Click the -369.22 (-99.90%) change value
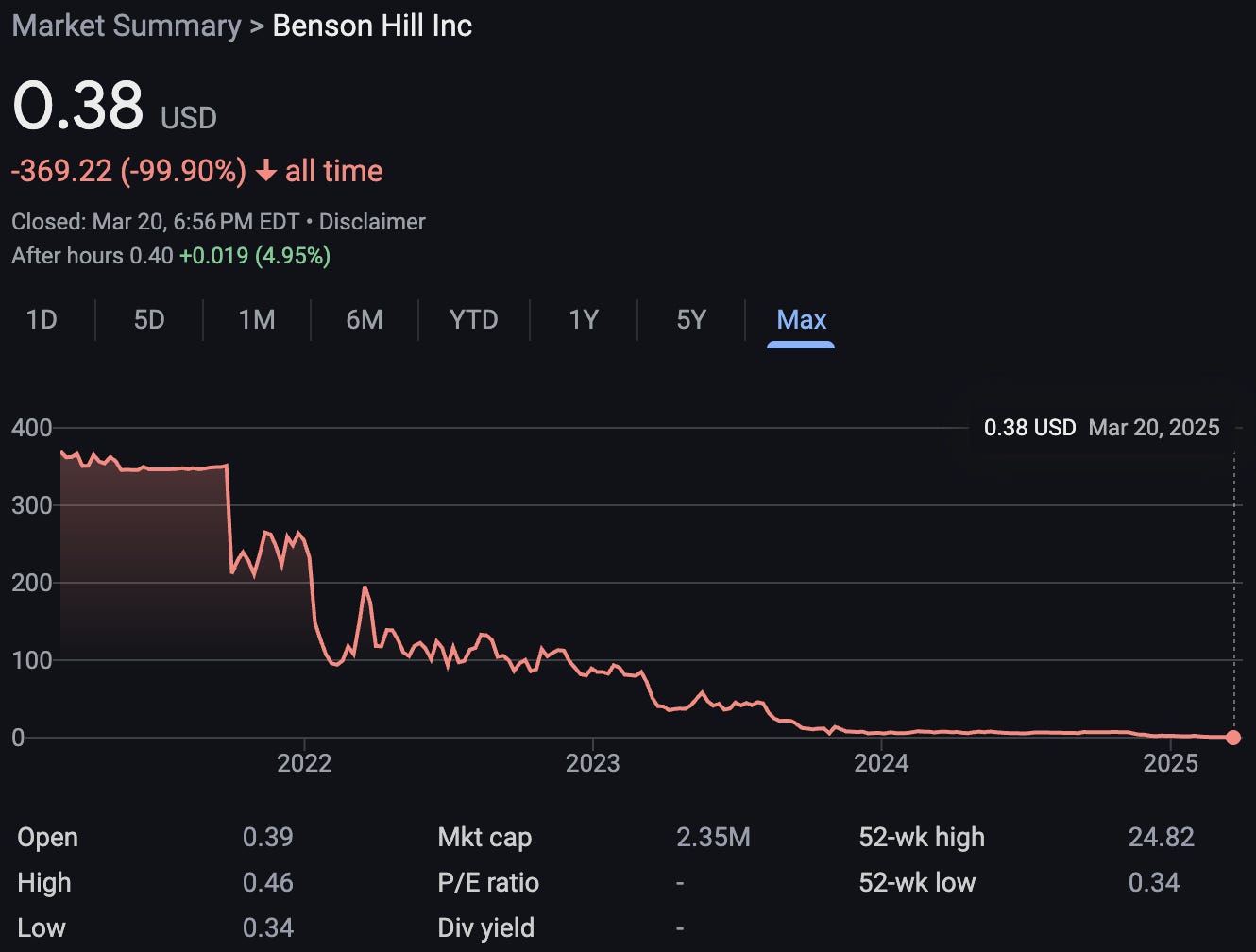 (128, 171)
